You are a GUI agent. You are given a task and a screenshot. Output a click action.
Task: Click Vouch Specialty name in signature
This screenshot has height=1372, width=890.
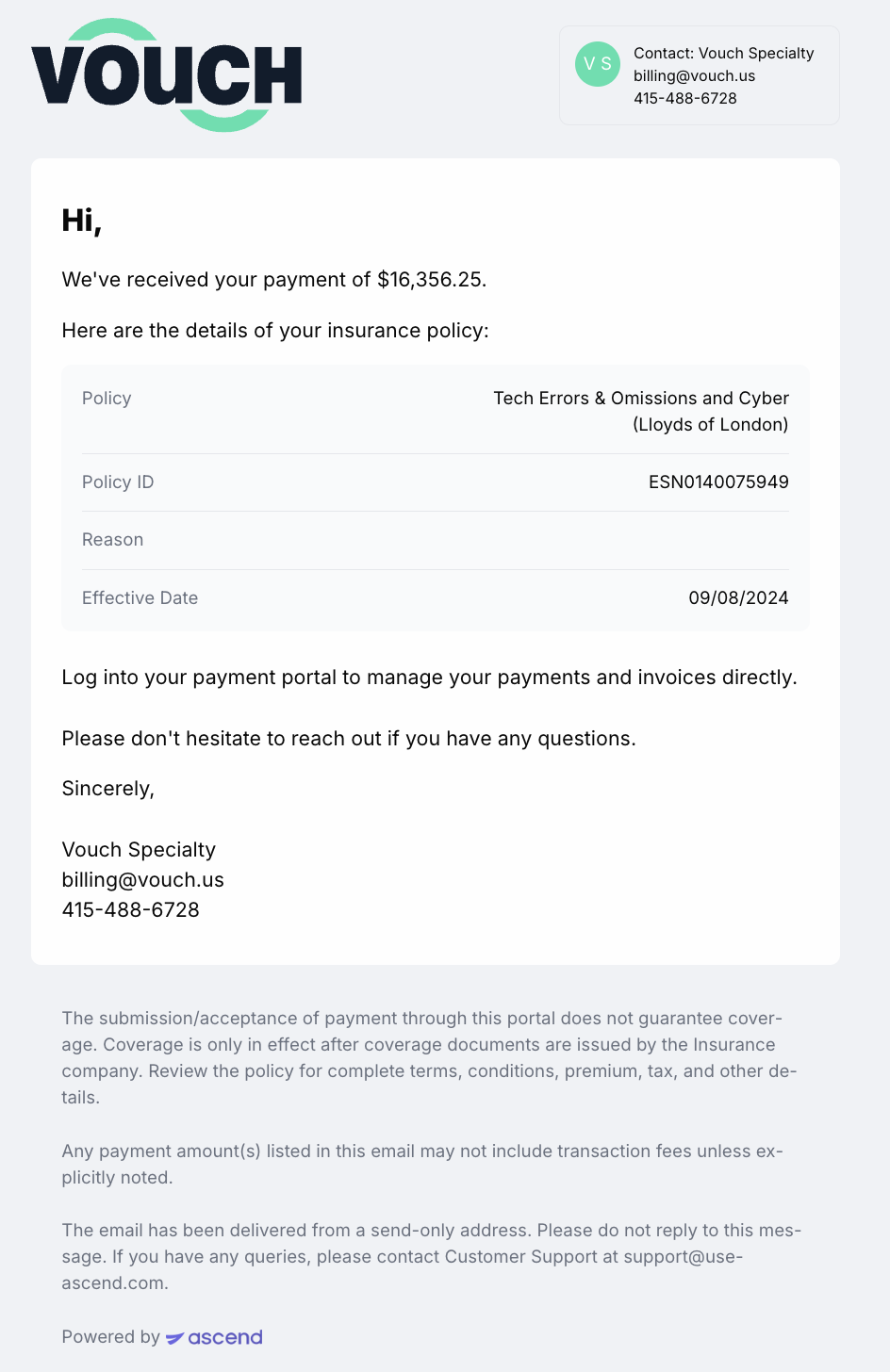point(139,850)
